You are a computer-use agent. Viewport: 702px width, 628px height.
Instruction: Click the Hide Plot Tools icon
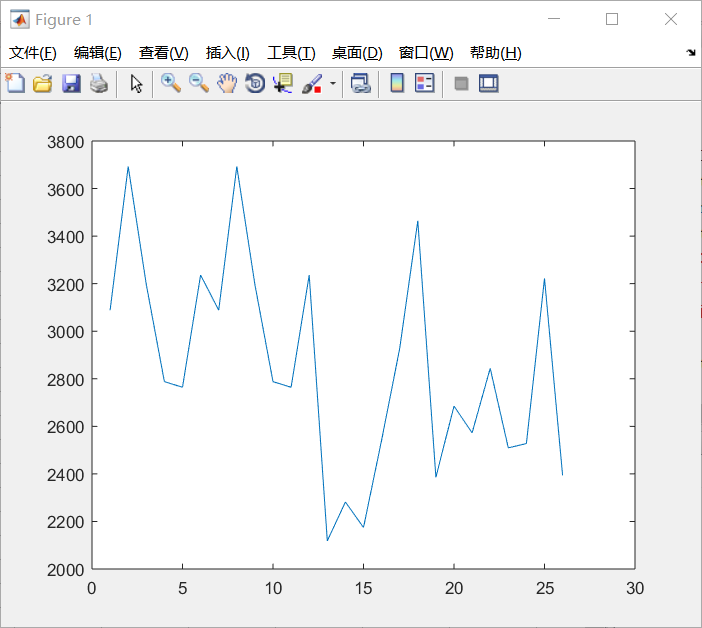(x=461, y=83)
